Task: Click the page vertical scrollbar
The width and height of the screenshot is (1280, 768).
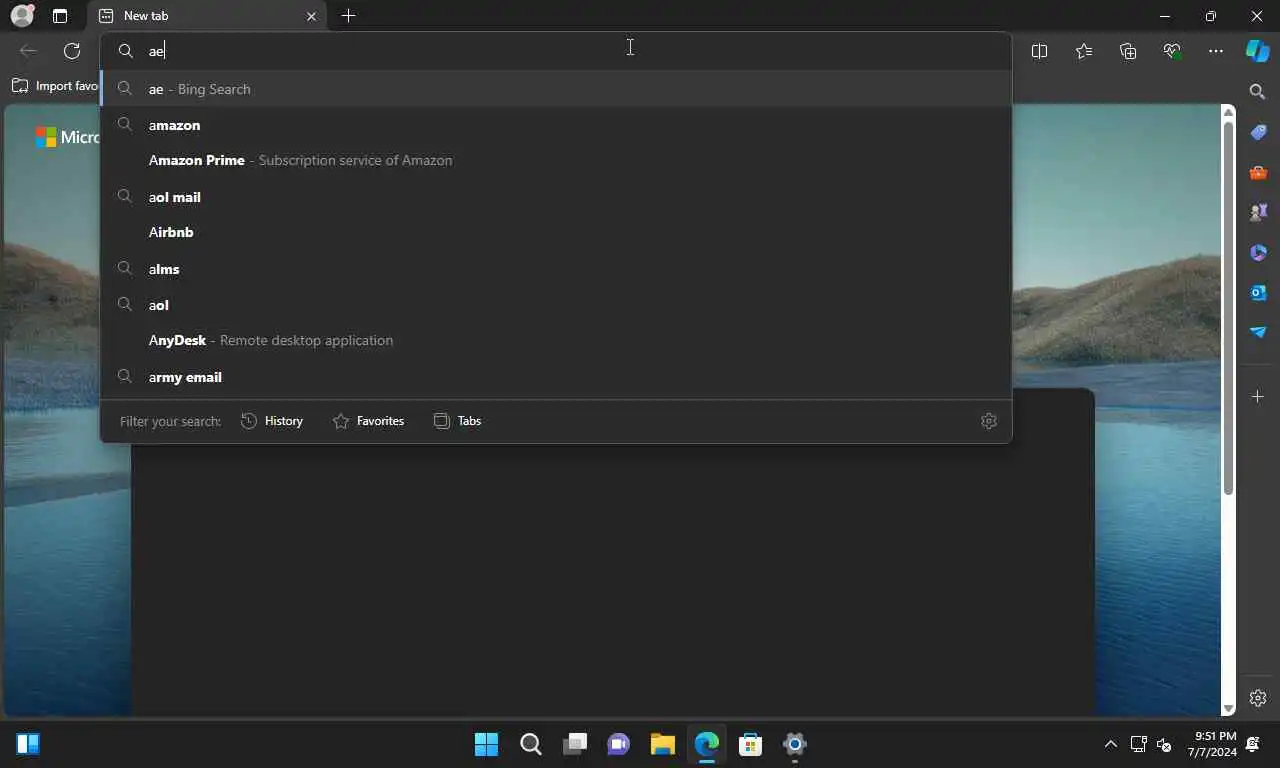Action: [x=1229, y=309]
